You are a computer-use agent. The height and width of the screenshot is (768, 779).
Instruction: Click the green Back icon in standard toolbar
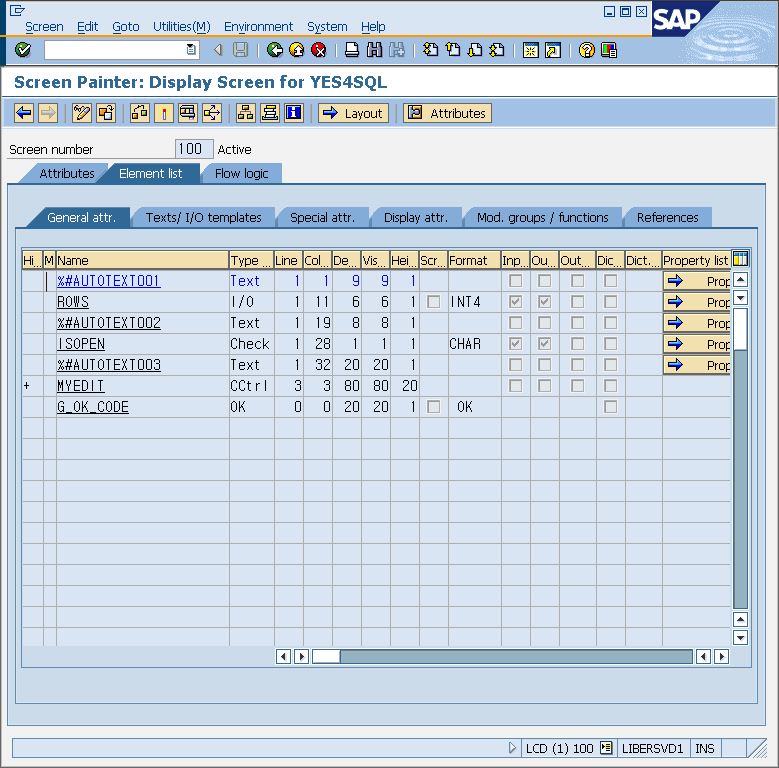pyautogui.click(x=275, y=50)
